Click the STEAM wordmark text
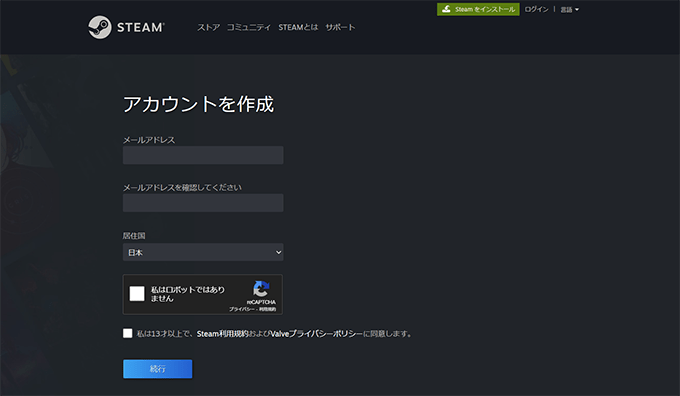This screenshot has height=396, width=680. (141, 27)
